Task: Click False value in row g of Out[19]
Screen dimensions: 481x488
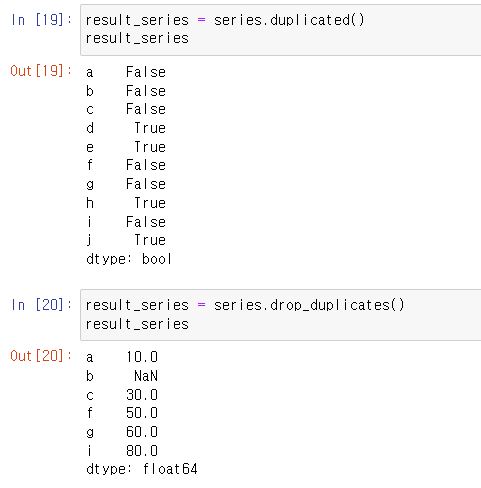Action: point(146,184)
